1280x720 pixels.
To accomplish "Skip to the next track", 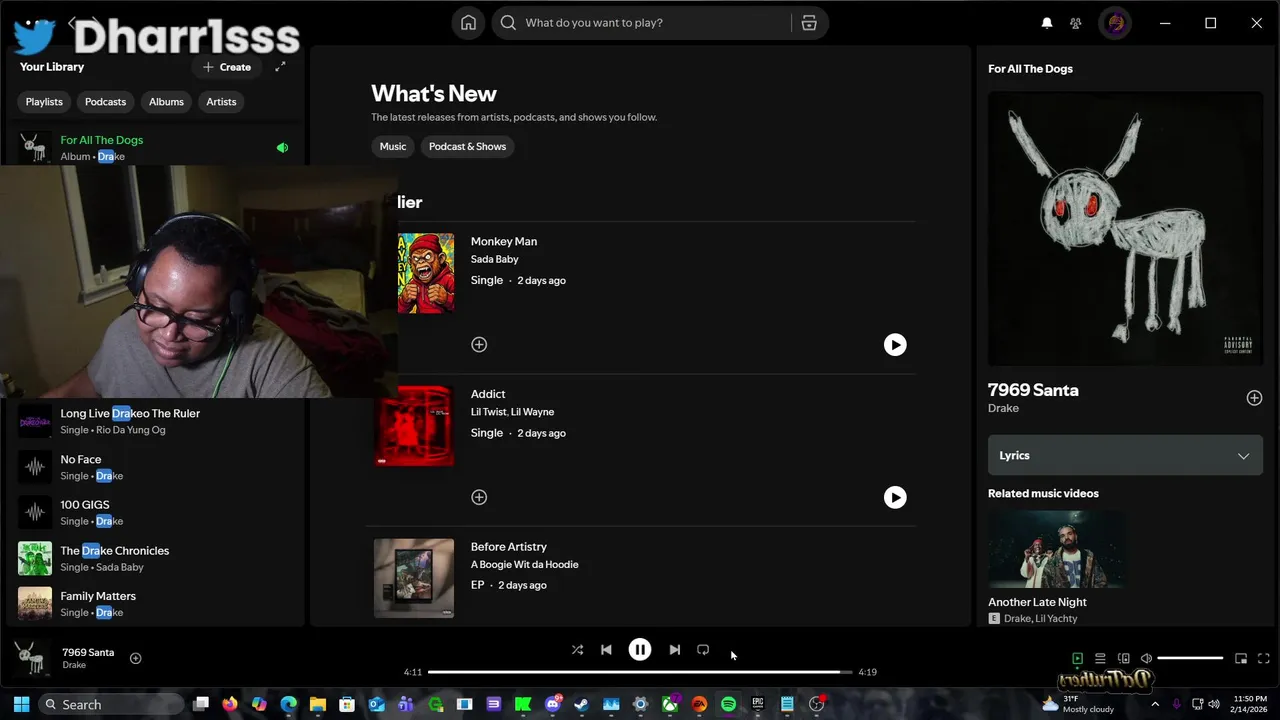I will pyautogui.click(x=675, y=650).
